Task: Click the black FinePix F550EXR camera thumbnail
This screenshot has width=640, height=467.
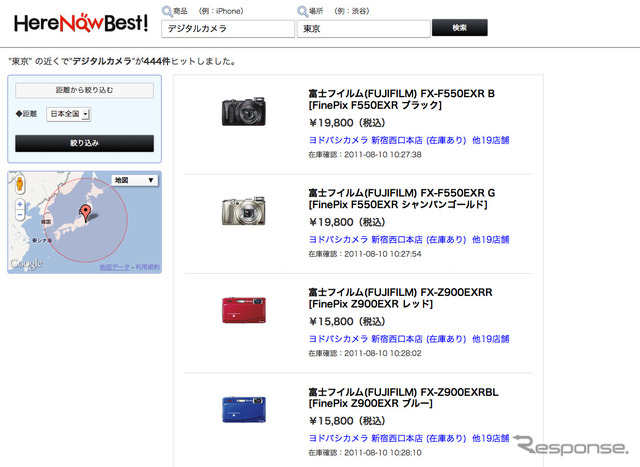Action: tap(244, 111)
